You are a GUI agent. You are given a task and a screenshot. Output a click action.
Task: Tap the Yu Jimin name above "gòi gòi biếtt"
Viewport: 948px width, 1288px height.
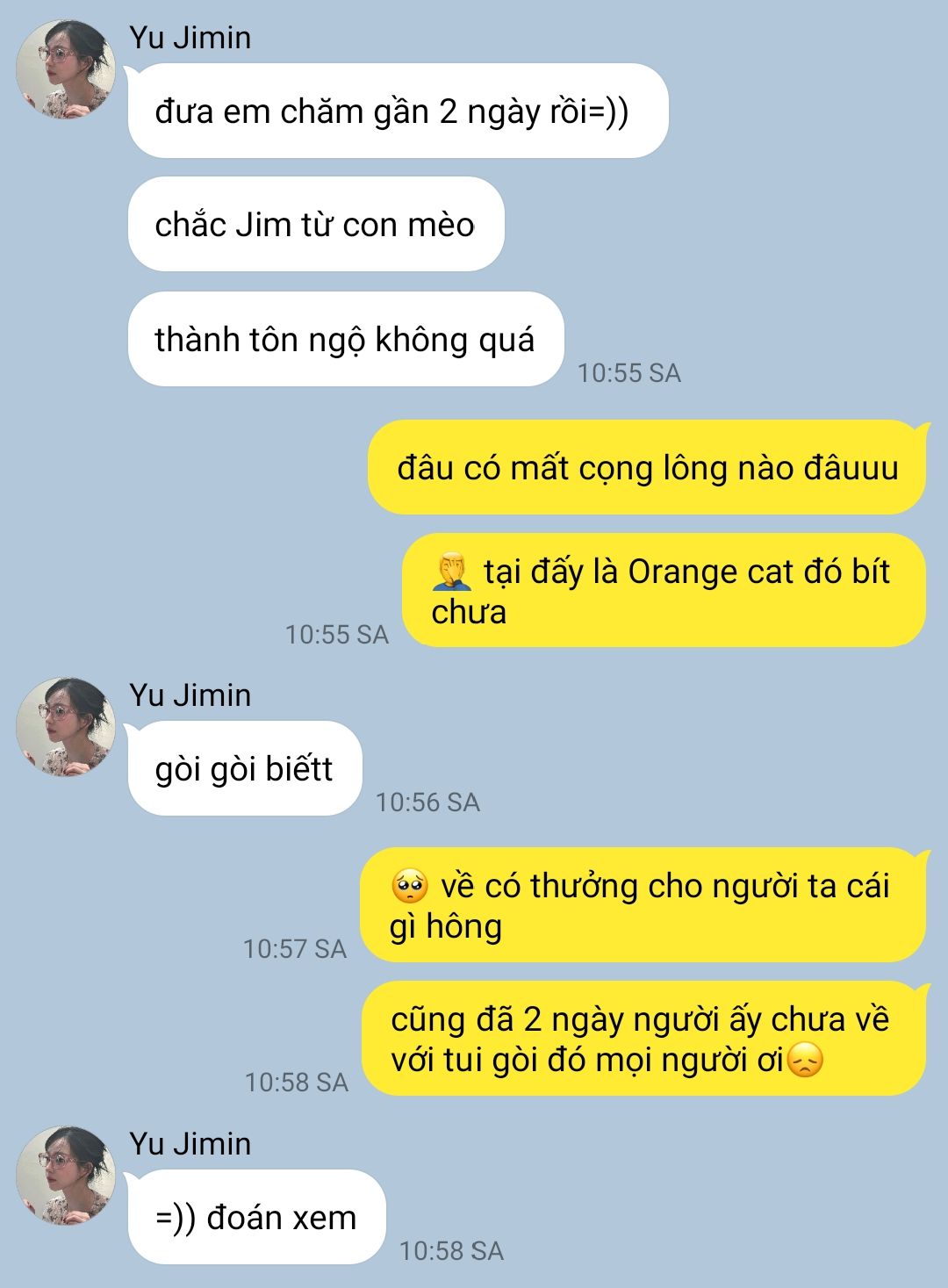click(x=190, y=695)
